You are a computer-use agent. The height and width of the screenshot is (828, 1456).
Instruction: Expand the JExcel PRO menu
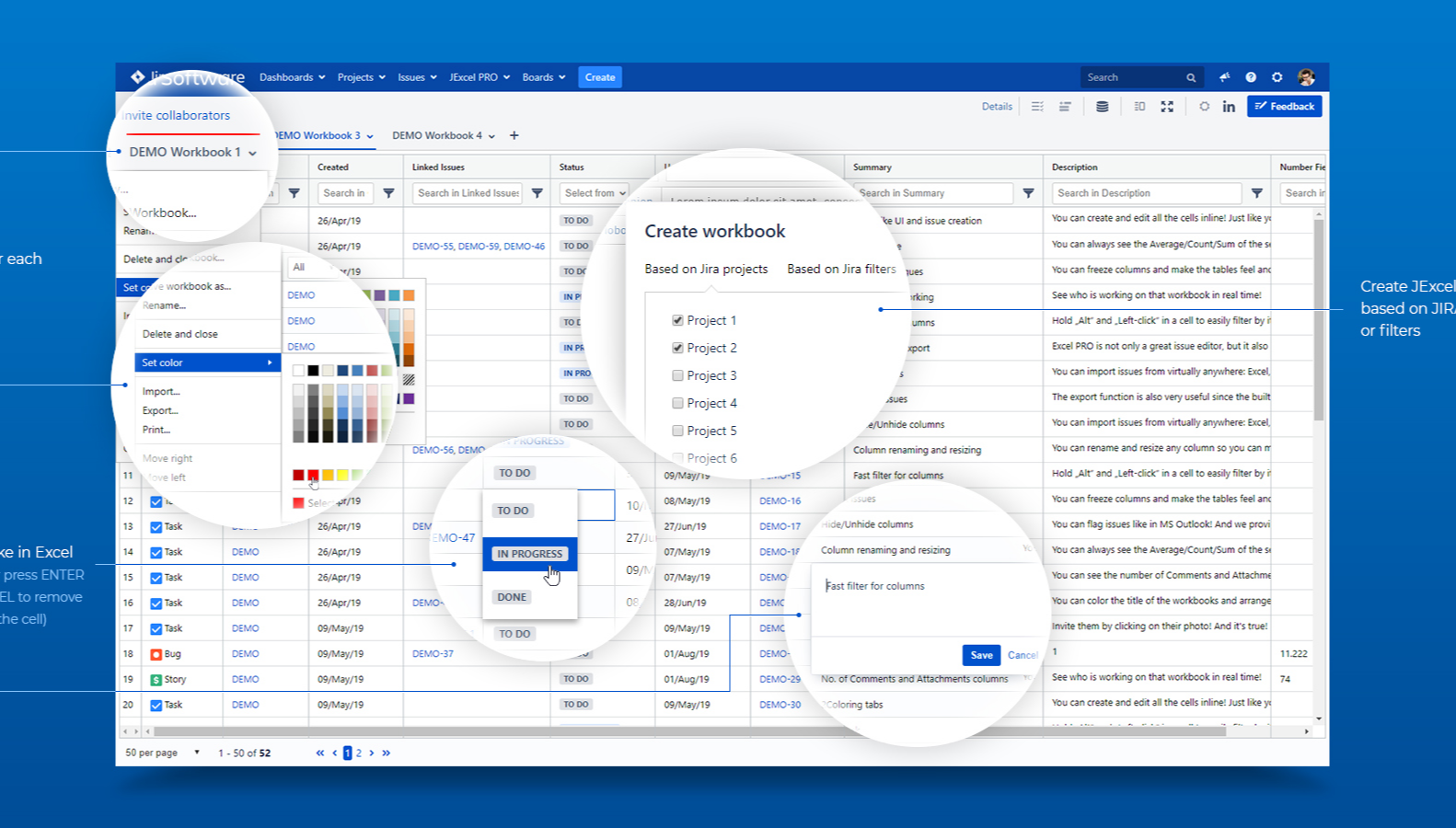coord(480,77)
